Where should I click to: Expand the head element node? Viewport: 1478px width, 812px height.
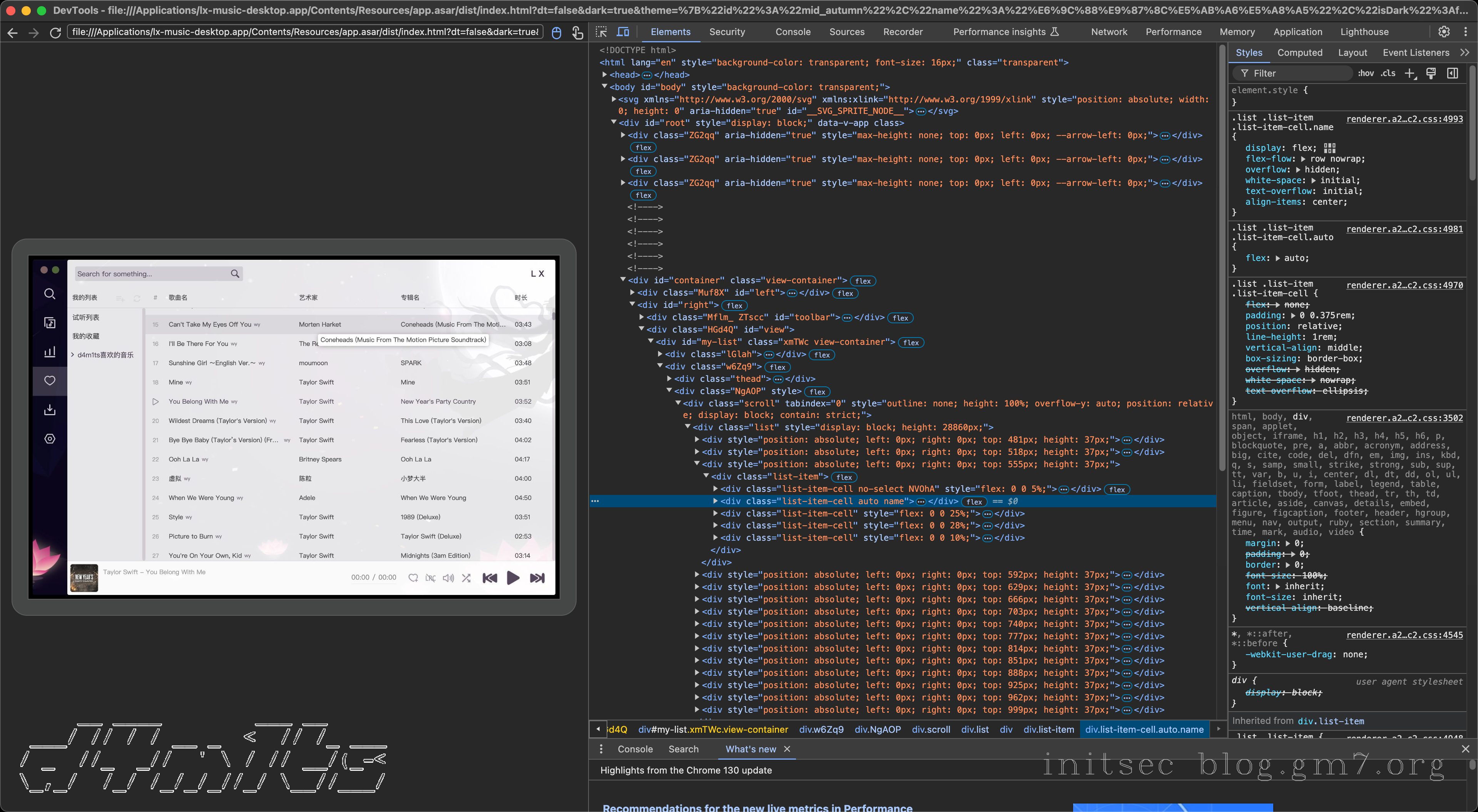[604, 75]
